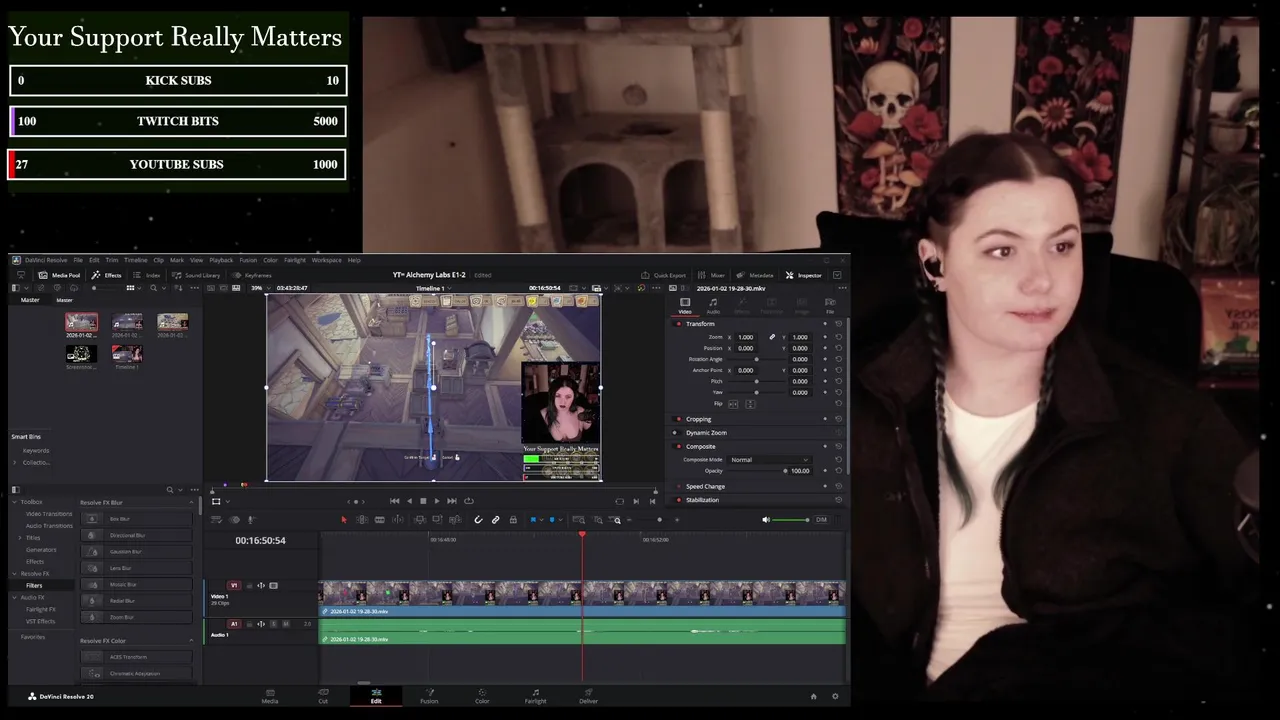Image resolution: width=1280 pixels, height=720 pixels.
Task: Open the Index panel
Action: 147,275
